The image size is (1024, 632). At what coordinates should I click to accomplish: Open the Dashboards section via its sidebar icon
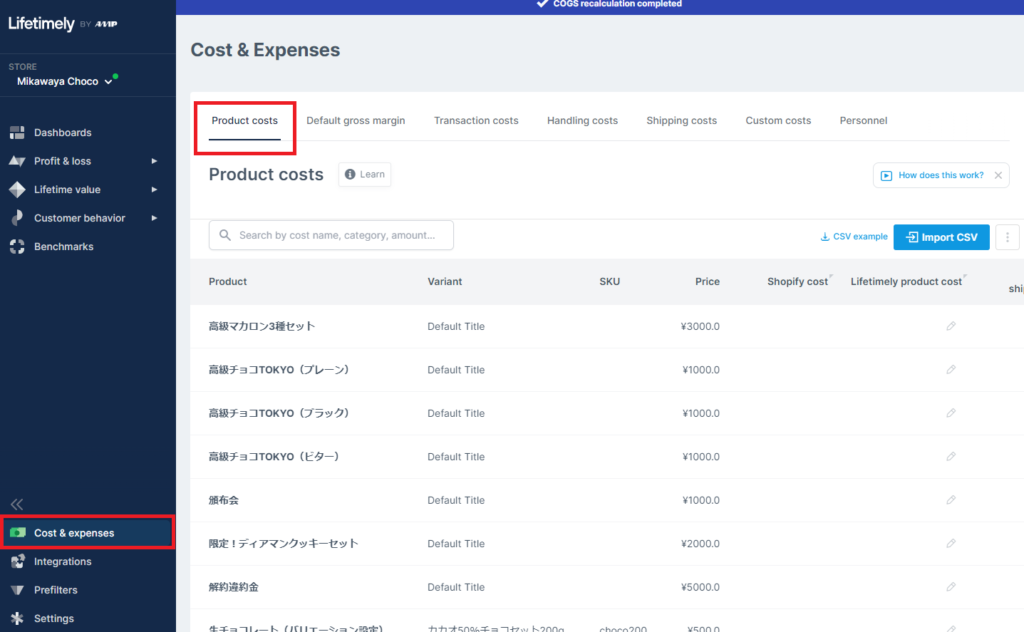coord(16,132)
